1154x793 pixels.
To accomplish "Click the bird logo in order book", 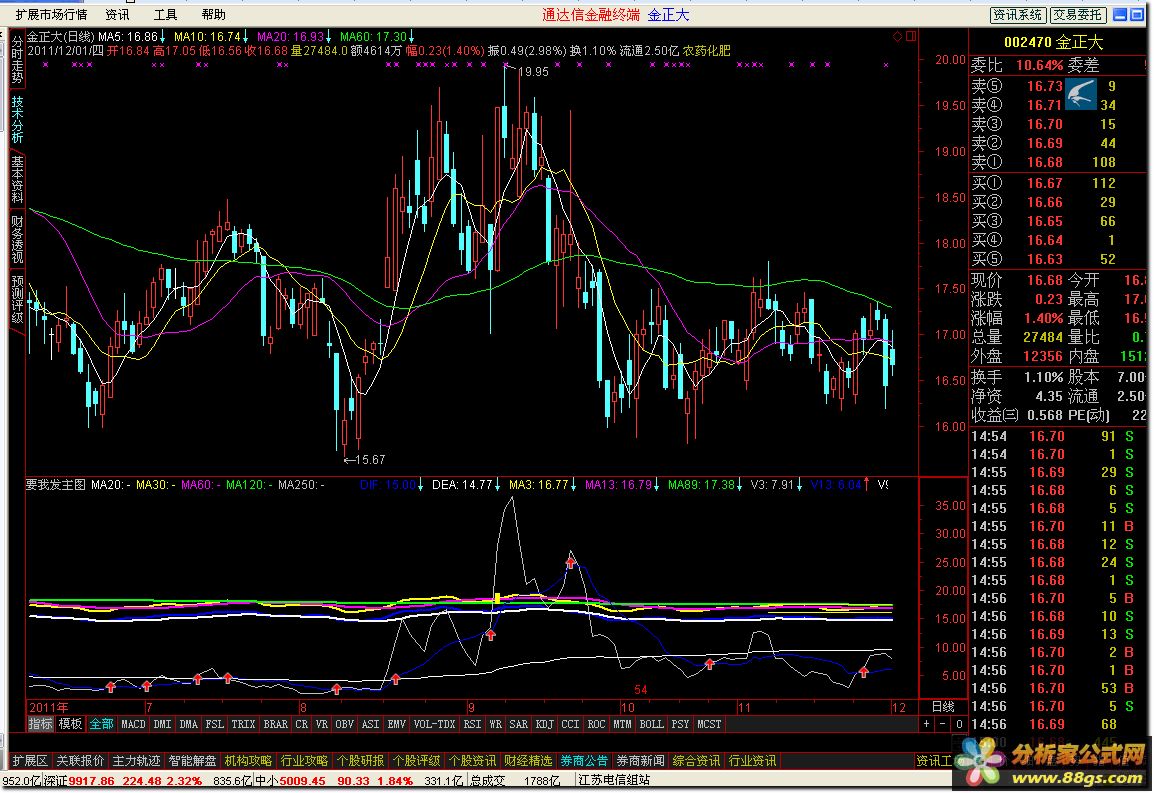I will 1081,95.
